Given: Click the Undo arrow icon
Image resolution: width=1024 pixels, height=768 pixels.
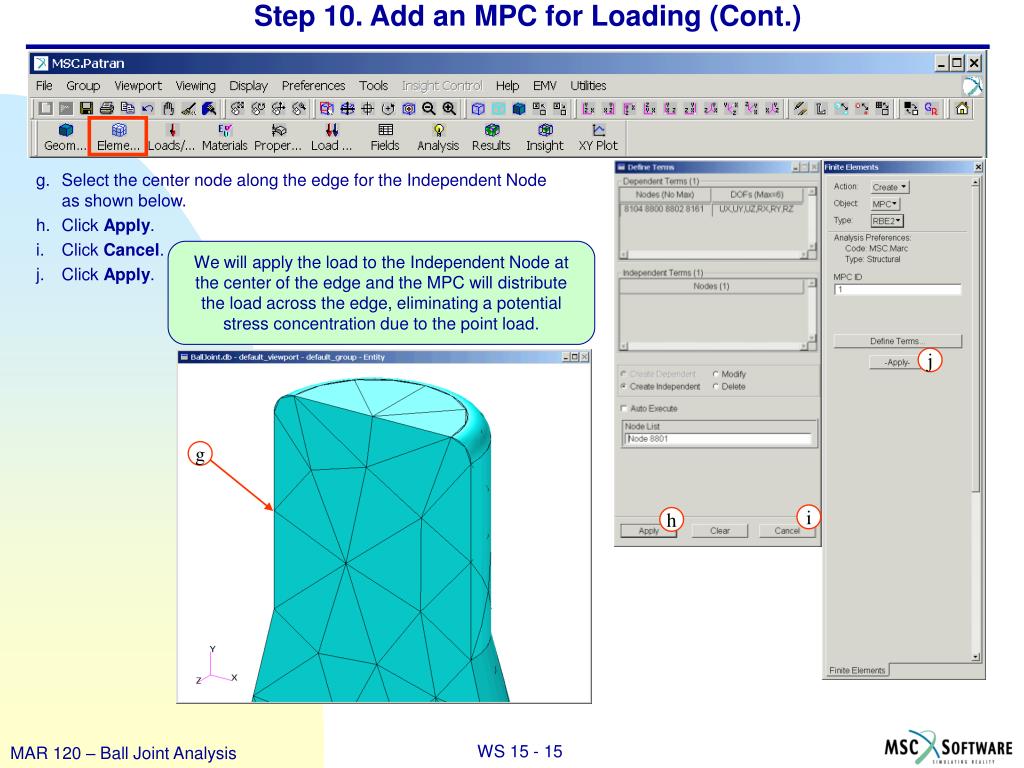Looking at the screenshot, I should coord(148,108).
